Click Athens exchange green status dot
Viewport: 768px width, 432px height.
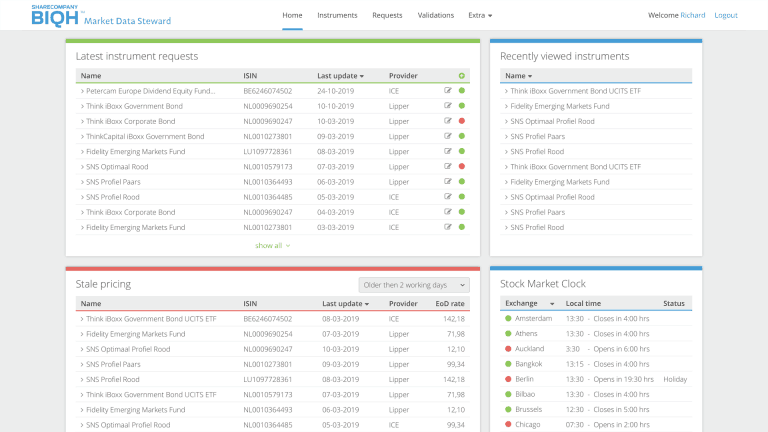[x=508, y=334]
